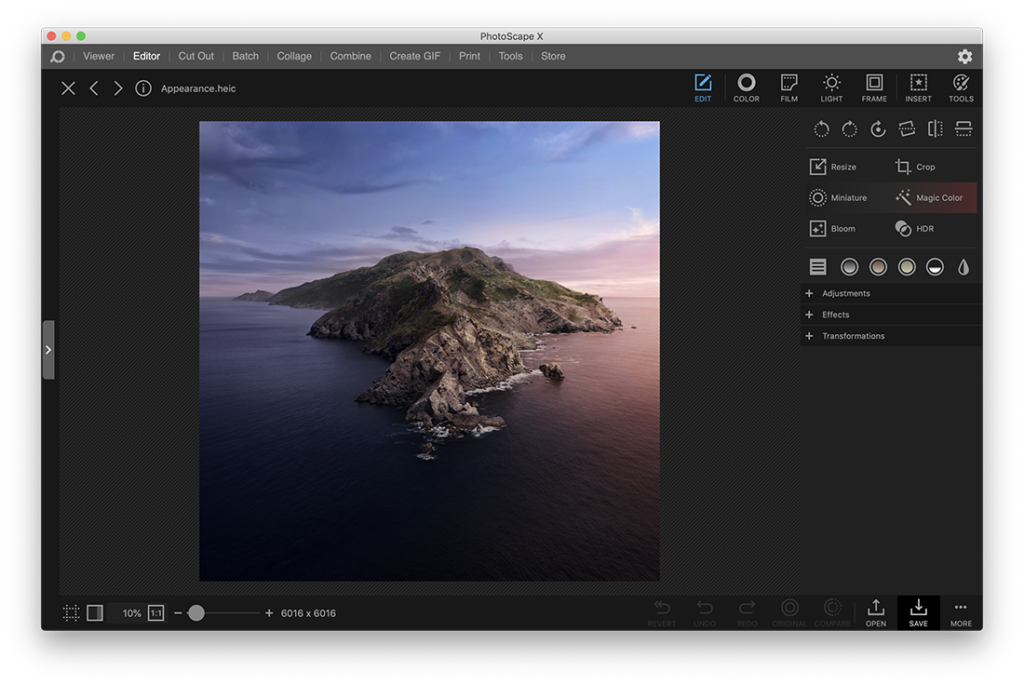
Task: Click the zoom slider handle
Action: pyautogui.click(x=197, y=613)
